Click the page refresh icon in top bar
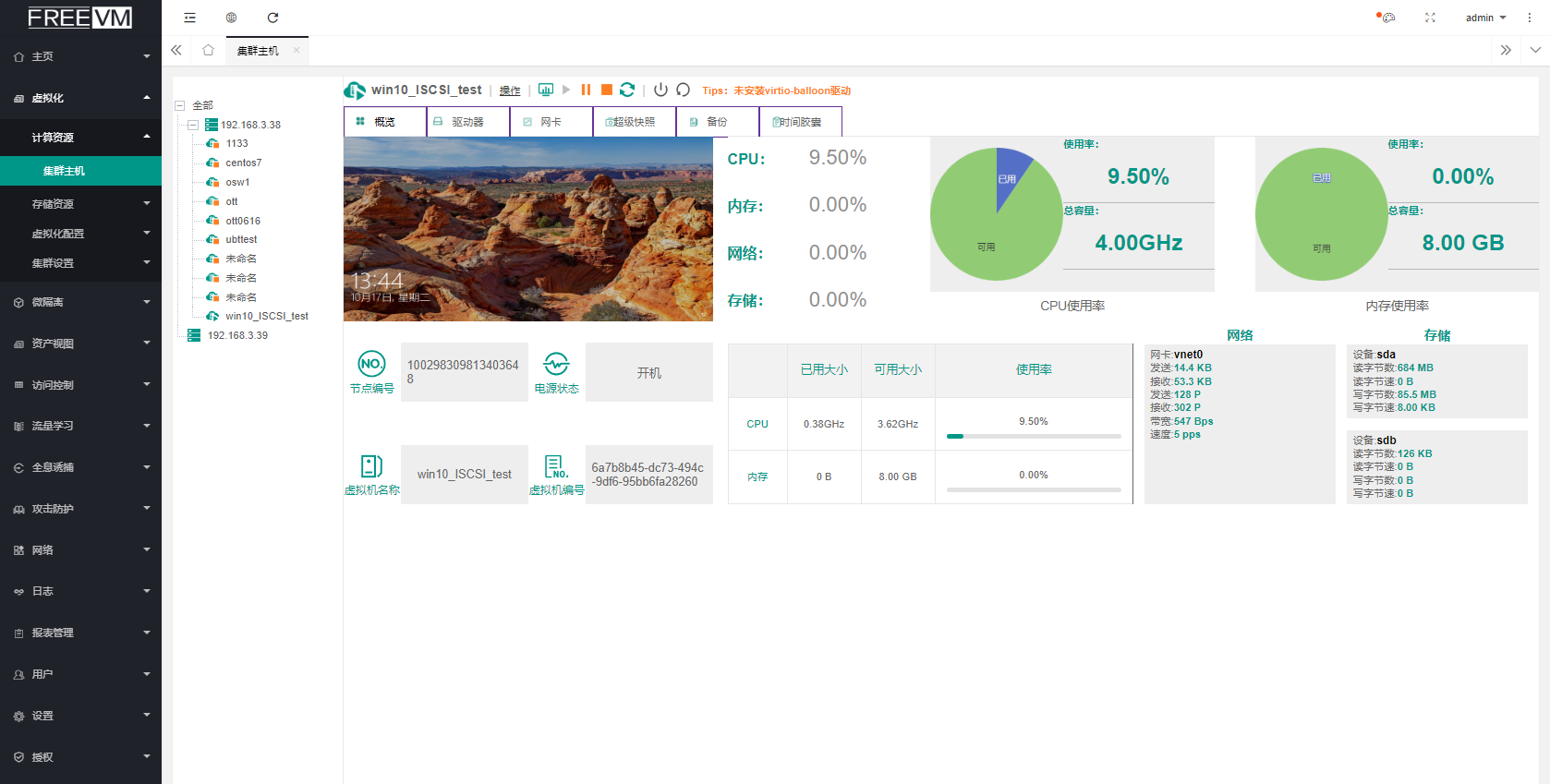This screenshot has width=1550, height=784. tap(272, 18)
